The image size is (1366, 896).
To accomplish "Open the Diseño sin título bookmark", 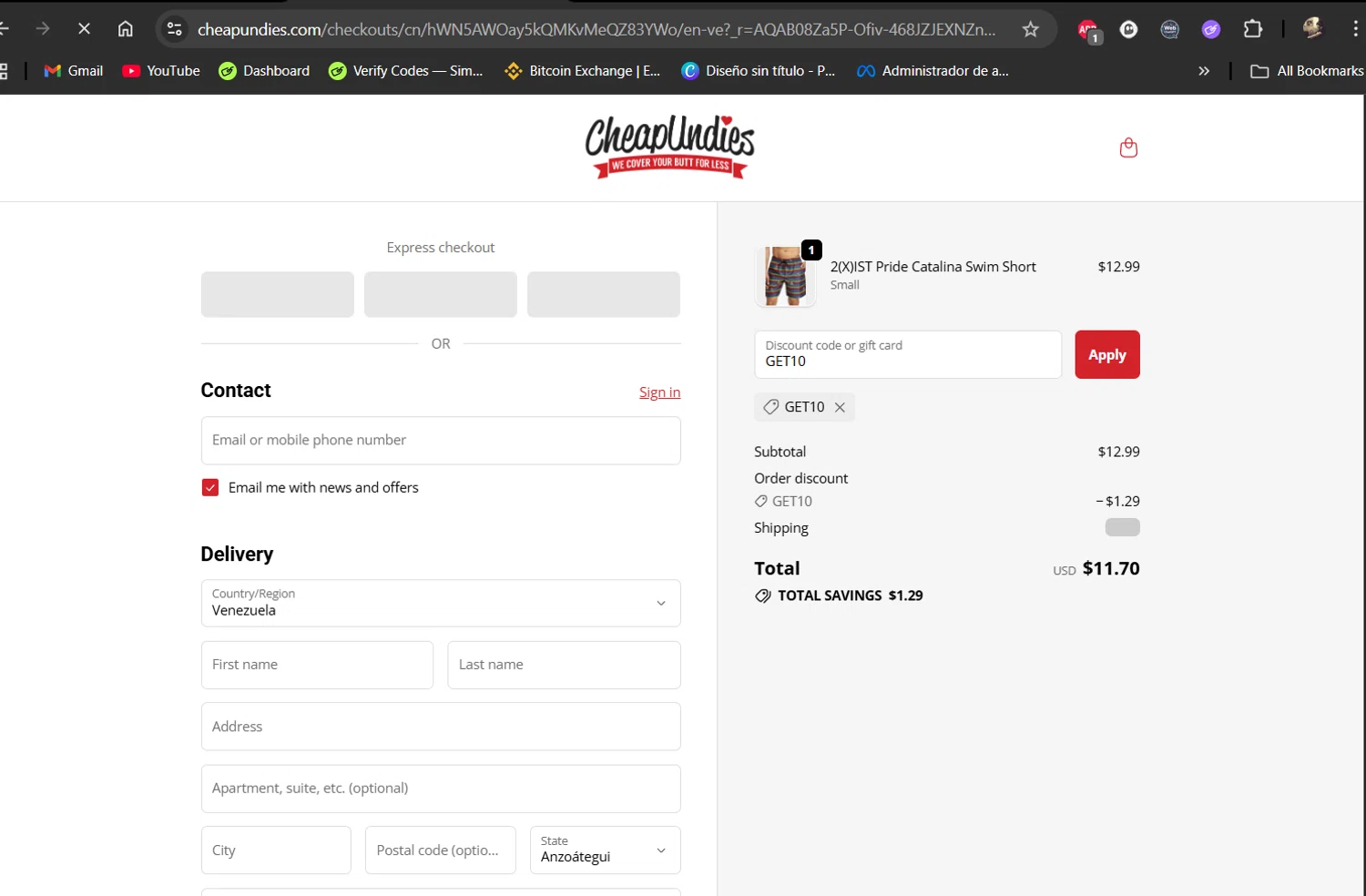I will [759, 71].
